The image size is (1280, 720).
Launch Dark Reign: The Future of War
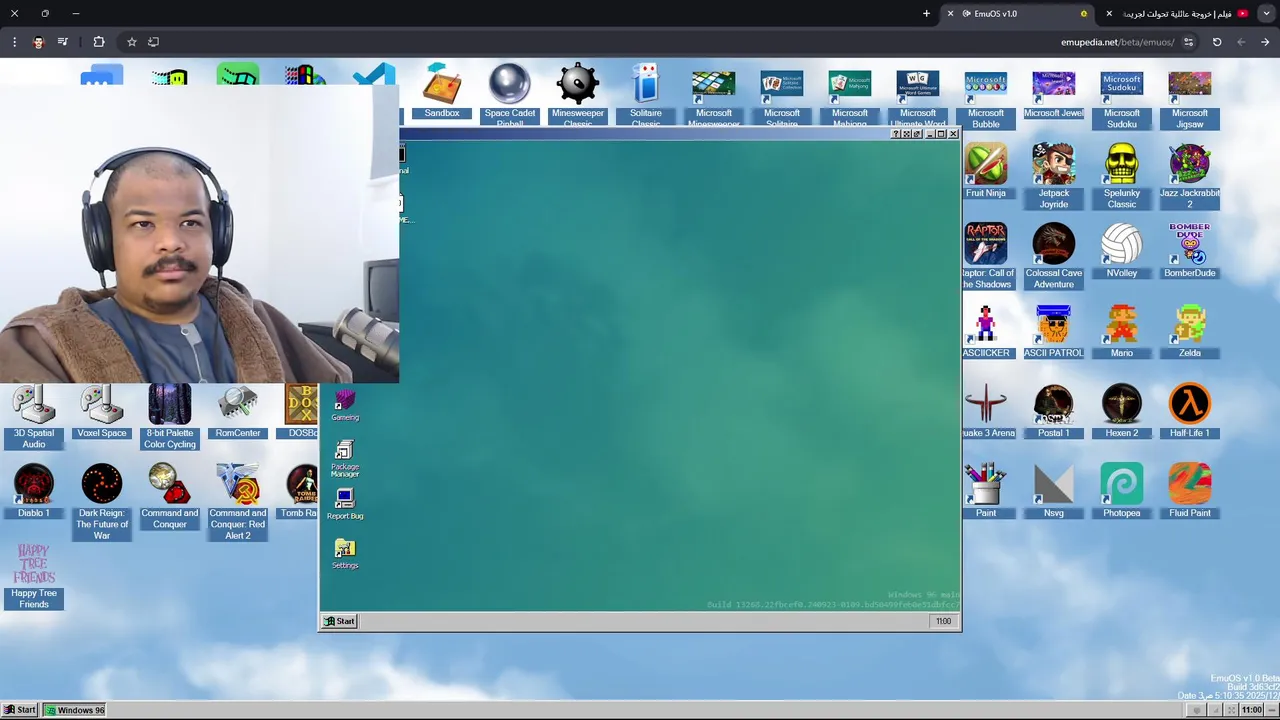tap(102, 502)
